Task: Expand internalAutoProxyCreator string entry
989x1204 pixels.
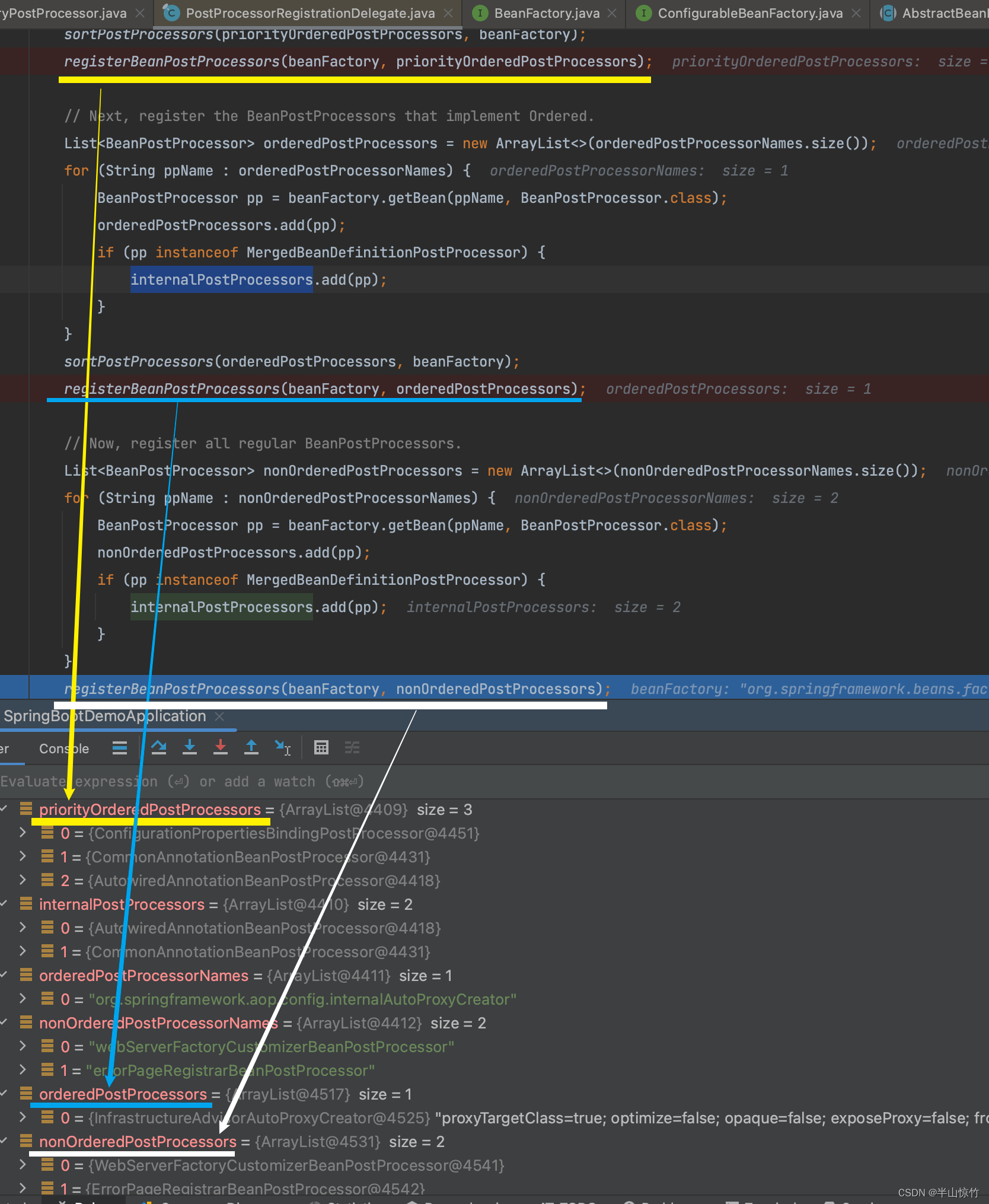Action: [x=23, y=999]
